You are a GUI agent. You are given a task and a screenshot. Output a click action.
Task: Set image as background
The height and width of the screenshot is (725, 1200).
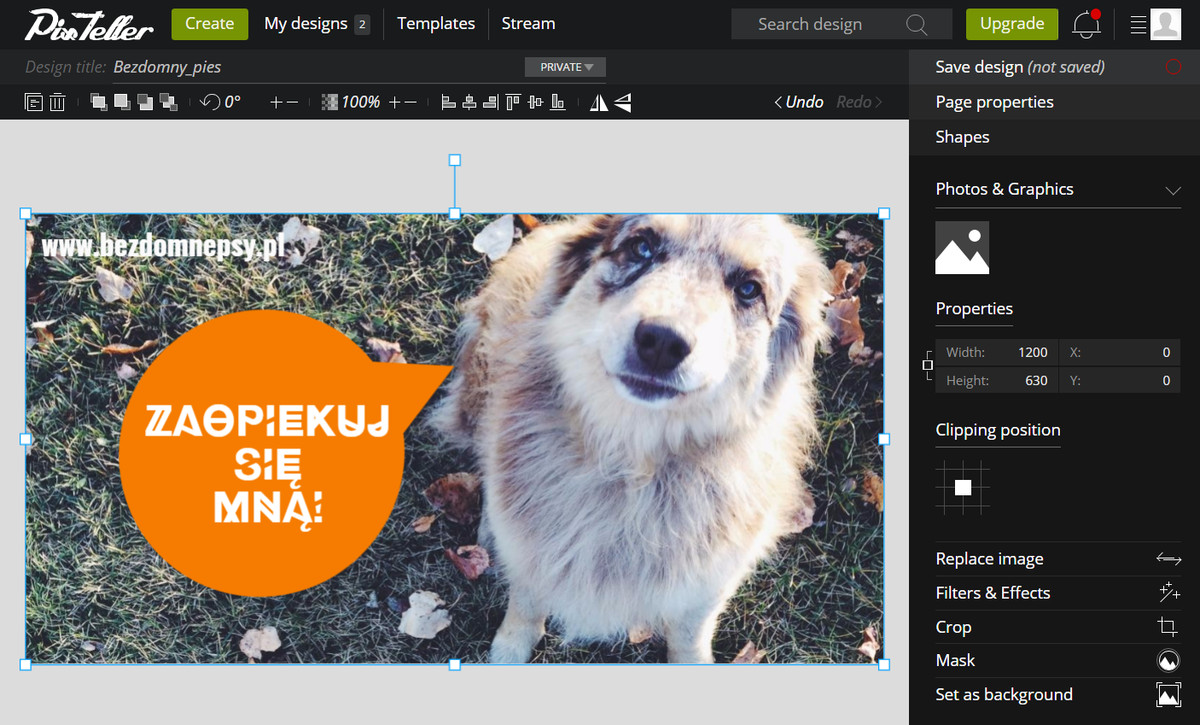pyautogui.click(x=1058, y=694)
